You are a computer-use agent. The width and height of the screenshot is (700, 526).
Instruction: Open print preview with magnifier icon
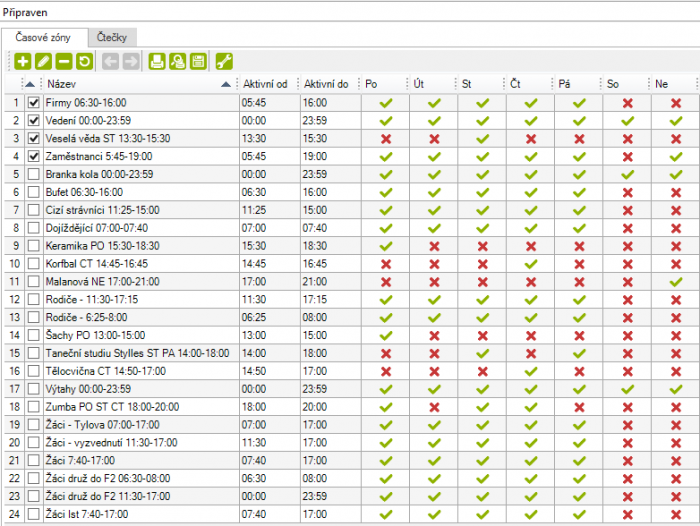point(177,62)
